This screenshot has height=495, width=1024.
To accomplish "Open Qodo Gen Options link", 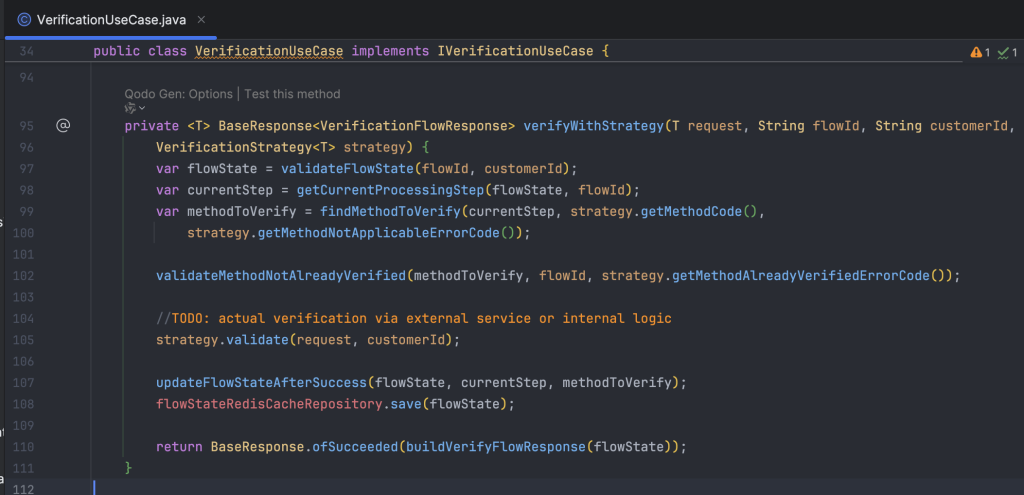I will tap(178, 94).
